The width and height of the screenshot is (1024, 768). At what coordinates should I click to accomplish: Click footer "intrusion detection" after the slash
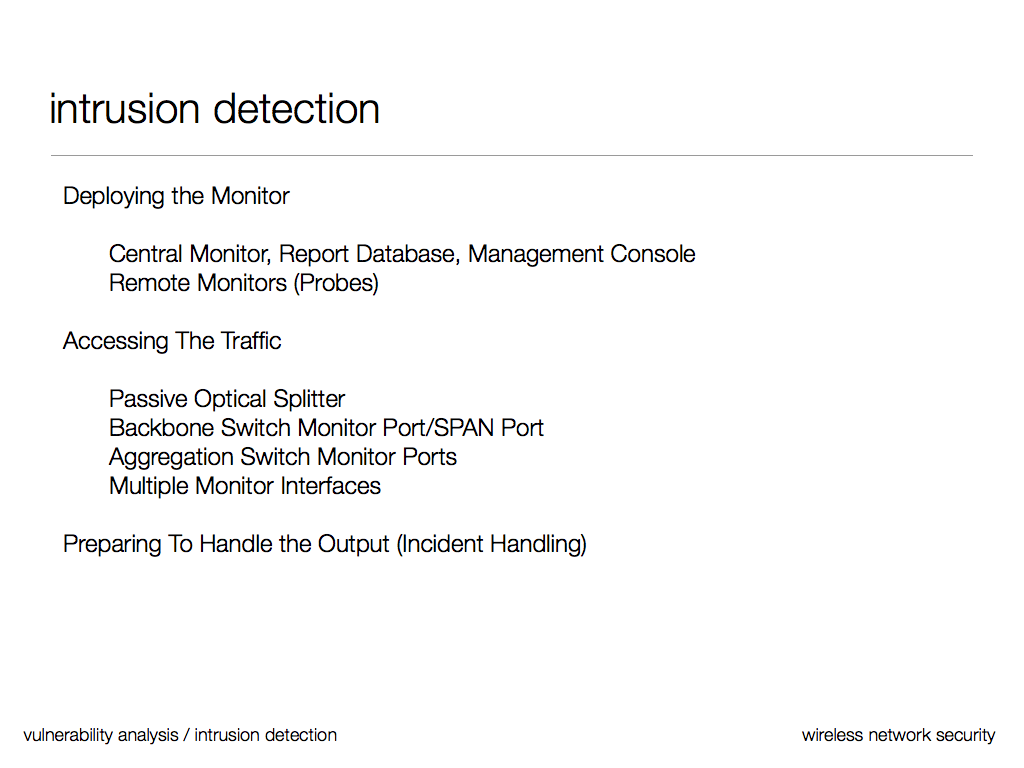pos(265,735)
